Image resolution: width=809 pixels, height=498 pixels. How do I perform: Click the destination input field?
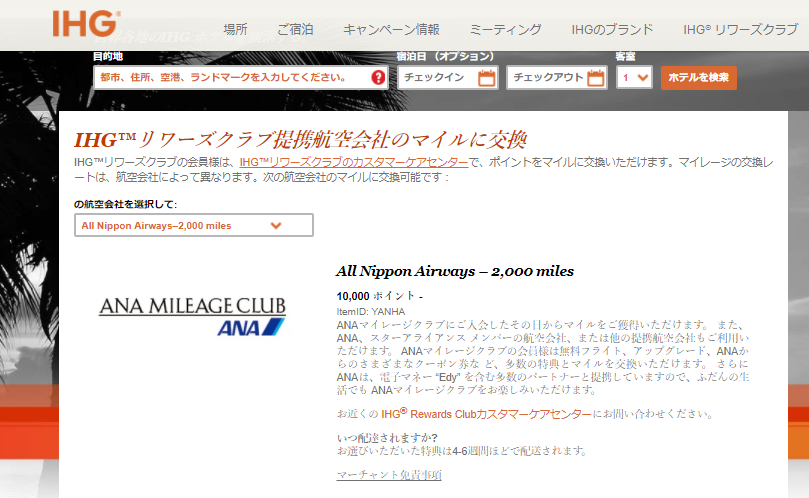point(240,77)
